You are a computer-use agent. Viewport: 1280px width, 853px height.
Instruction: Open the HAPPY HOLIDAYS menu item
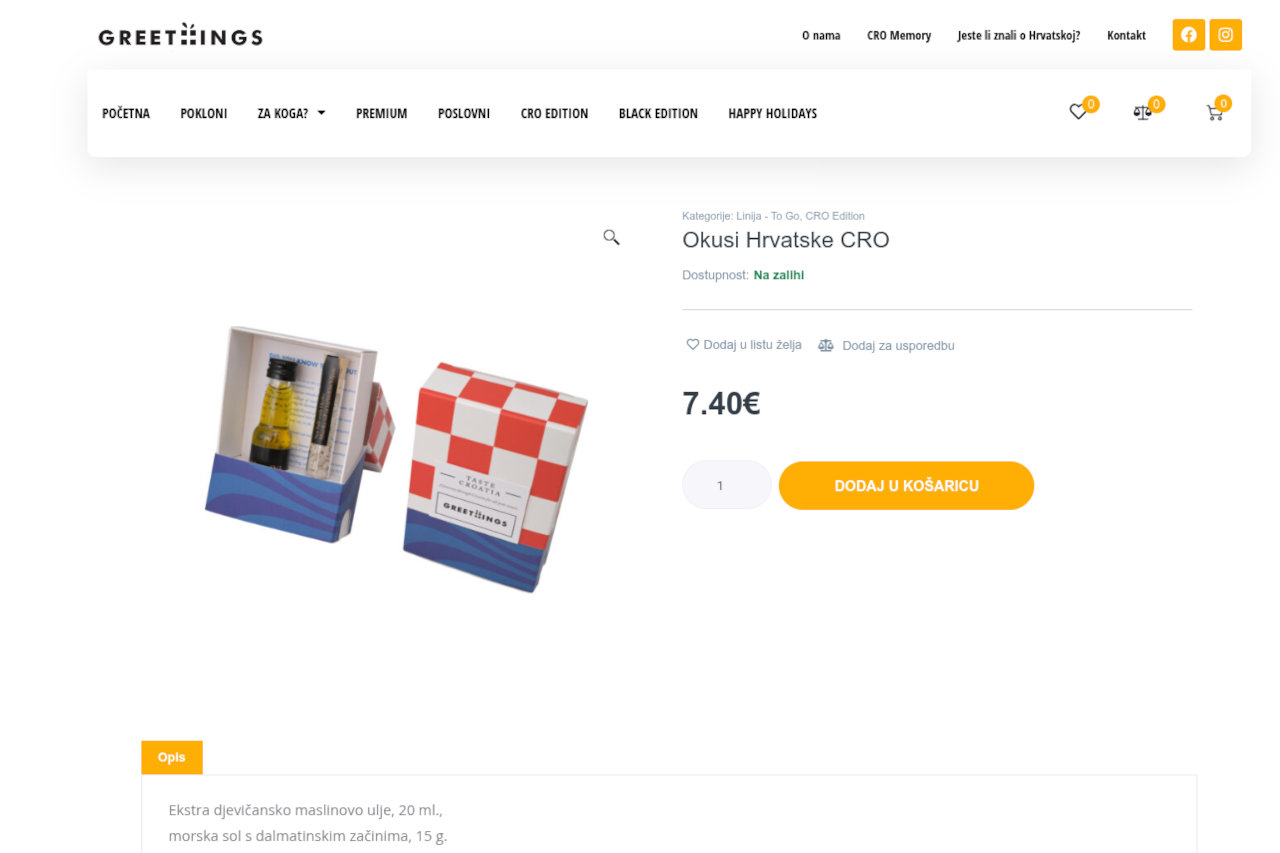coord(772,114)
